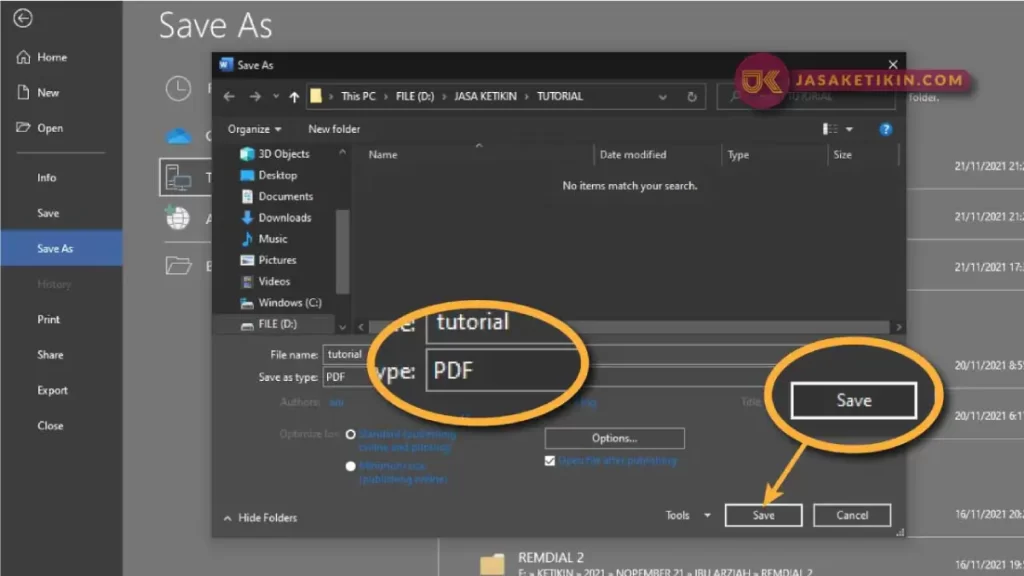Select the Standard publishing radio option
1024x576 pixels.
[351, 434]
